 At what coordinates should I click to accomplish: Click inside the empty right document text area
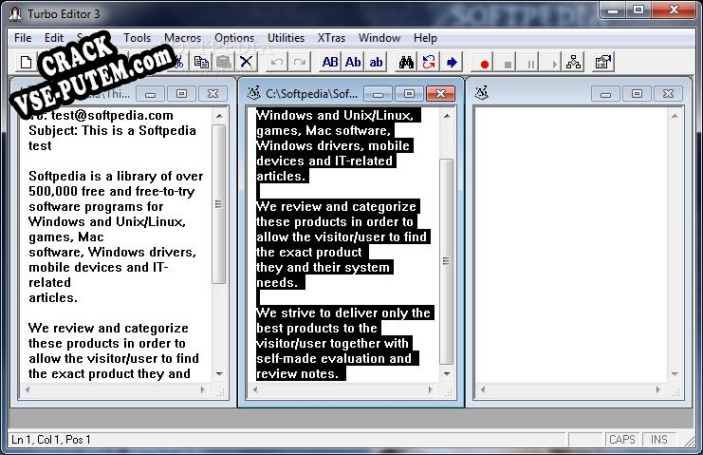[571, 245]
